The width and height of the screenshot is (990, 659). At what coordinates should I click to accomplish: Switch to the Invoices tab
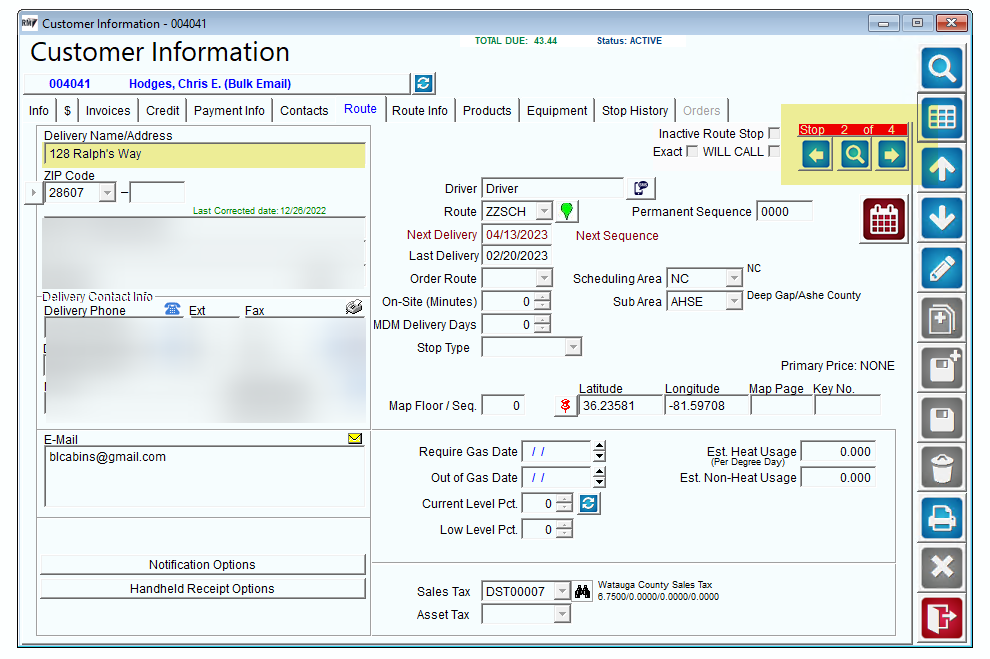pos(108,110)
